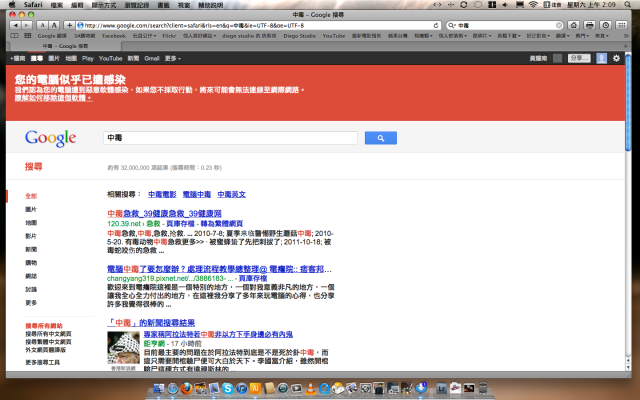640x400 pixels.
Task: Go back with the Safari back arrow
Action: 15,25
